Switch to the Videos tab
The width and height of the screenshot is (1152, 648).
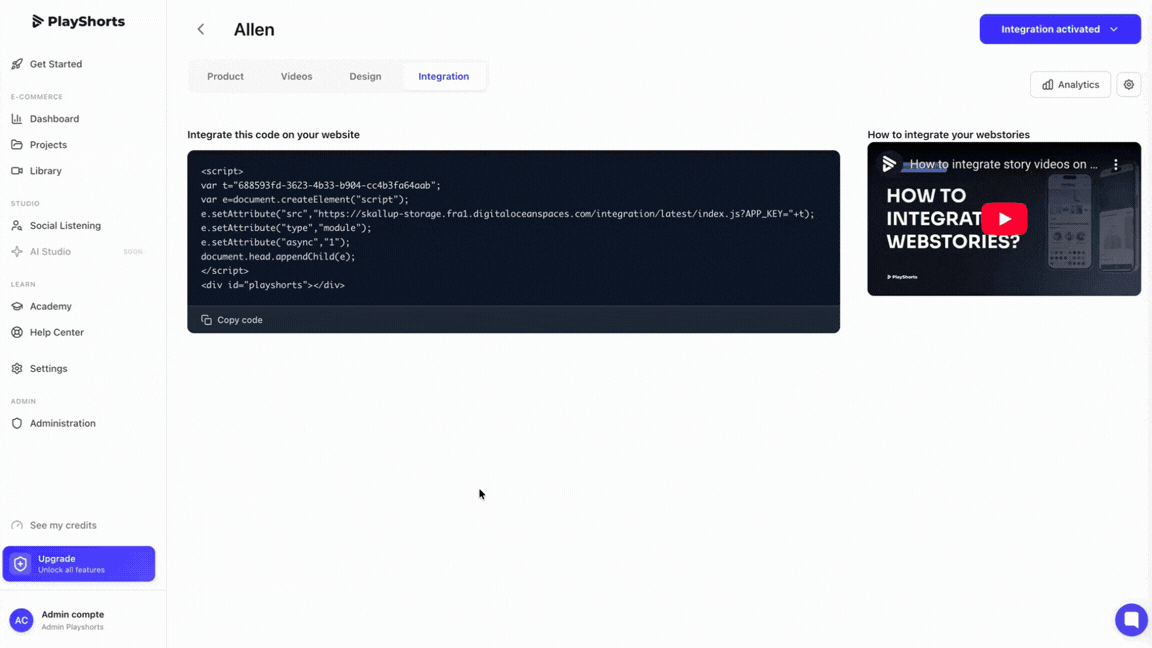click(x=296, y=76)
